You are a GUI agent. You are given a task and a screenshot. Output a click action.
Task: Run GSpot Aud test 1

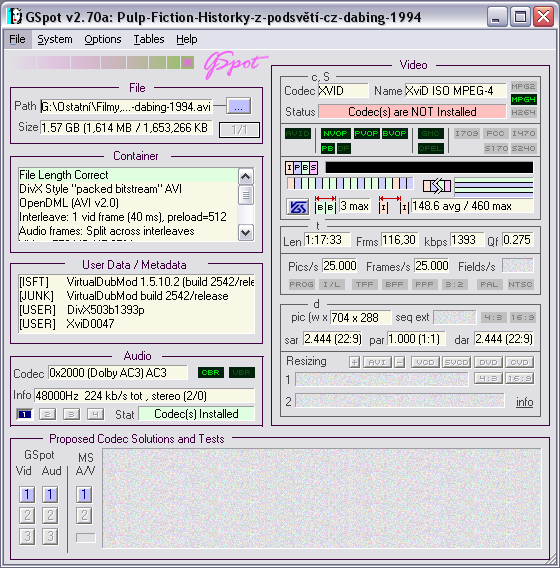tap(50, 494)
